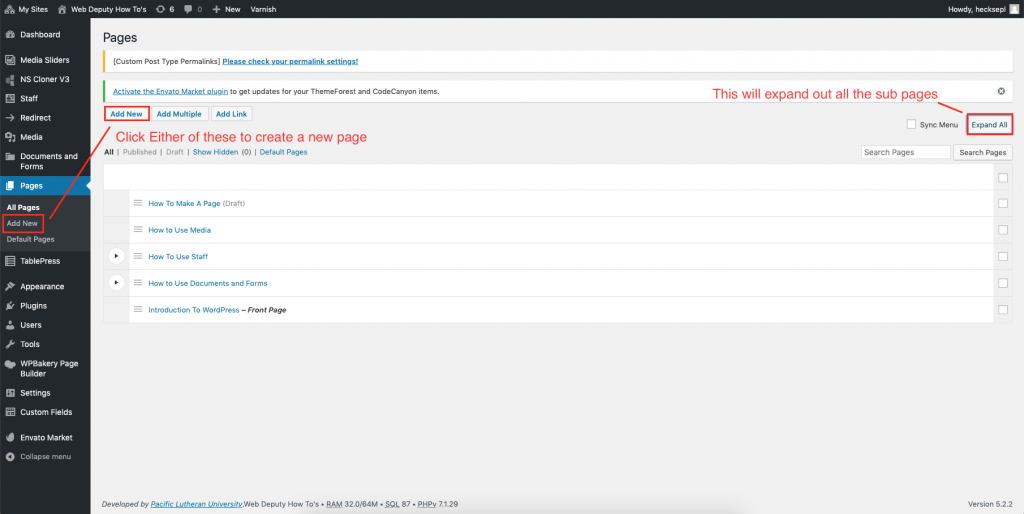
Task: Dismiss the Envato Market plugin notice
Action: coord(1001,91)
